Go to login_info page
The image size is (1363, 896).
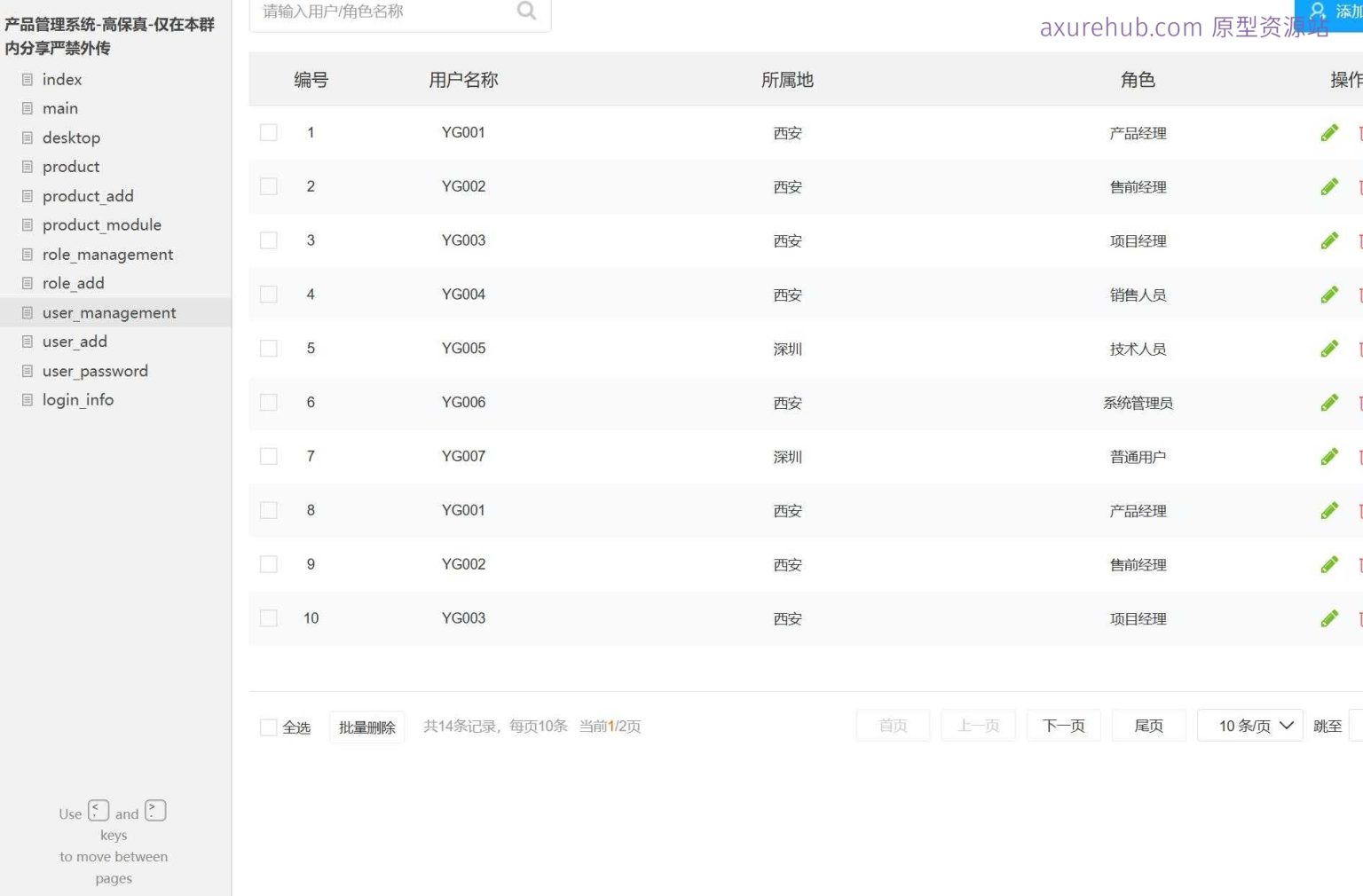78,400
